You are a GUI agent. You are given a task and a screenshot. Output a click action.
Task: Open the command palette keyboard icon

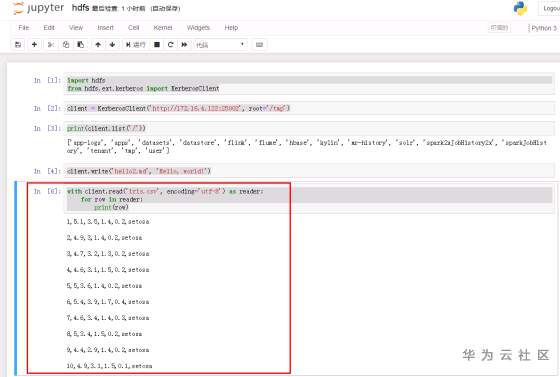259,45
